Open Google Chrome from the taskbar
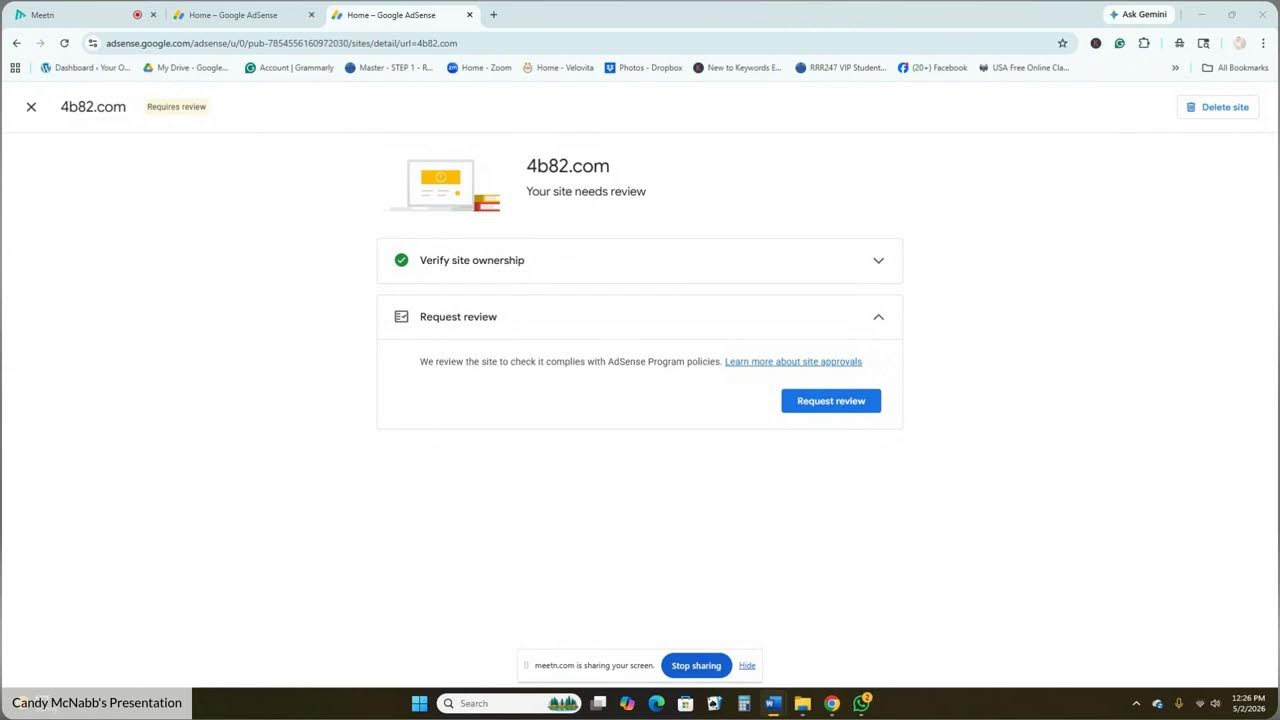This screenshot has height=720, width=1280. (x=831, y=704)
